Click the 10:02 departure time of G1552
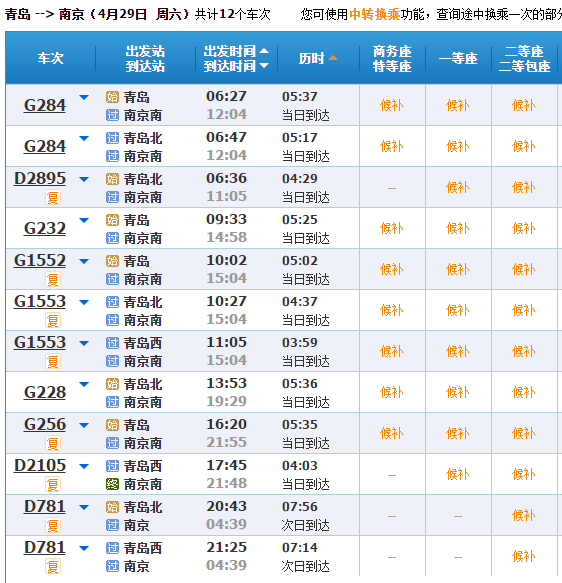Screen dimensions: 562x583 226,260
